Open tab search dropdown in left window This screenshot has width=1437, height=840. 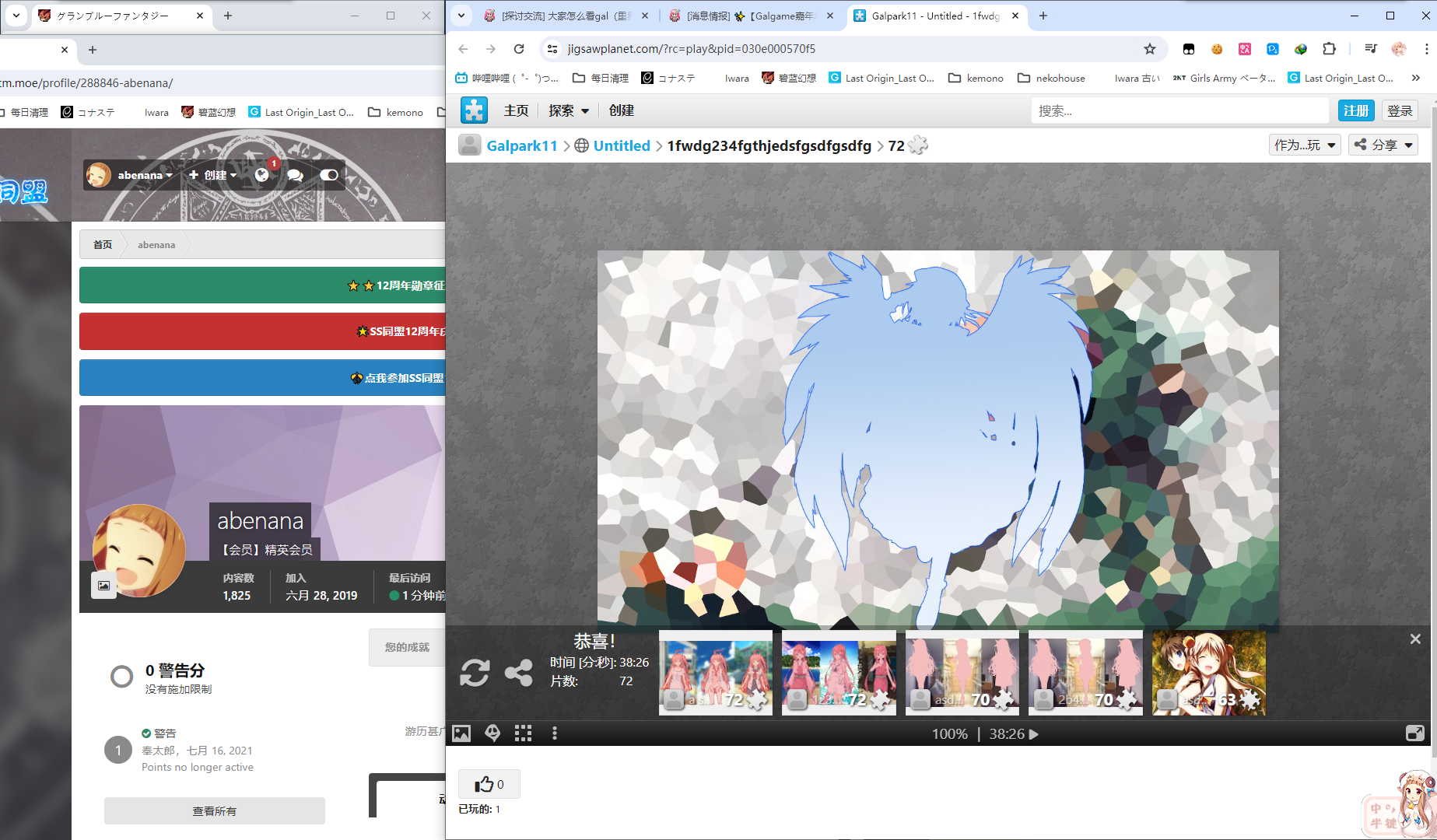click(16, 16)
